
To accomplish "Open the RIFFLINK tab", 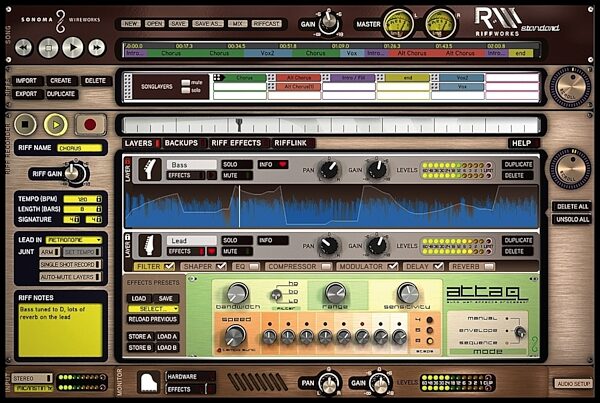I will 293,143.
